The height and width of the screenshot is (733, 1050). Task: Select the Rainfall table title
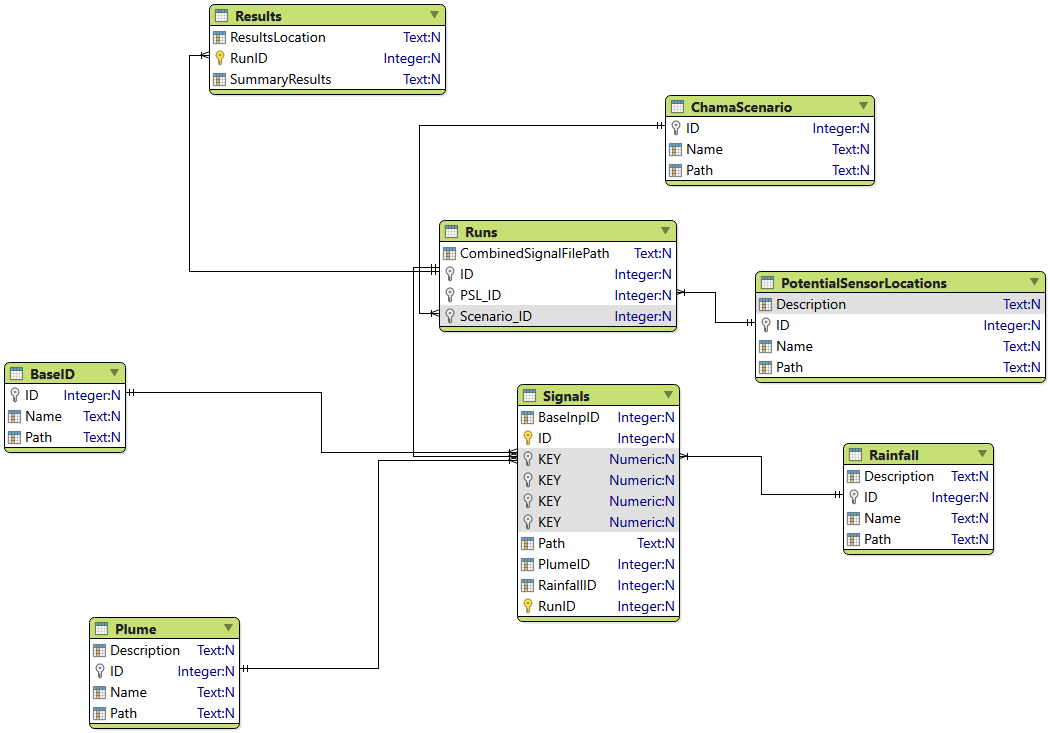pyautogui.click(x=893, y=455)
